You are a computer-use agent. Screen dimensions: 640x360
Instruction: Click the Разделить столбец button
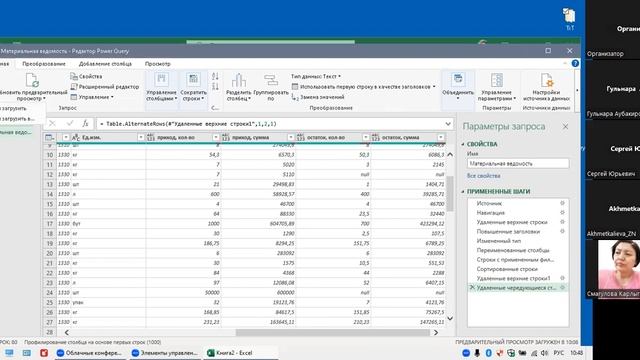(x=238, y=87)
